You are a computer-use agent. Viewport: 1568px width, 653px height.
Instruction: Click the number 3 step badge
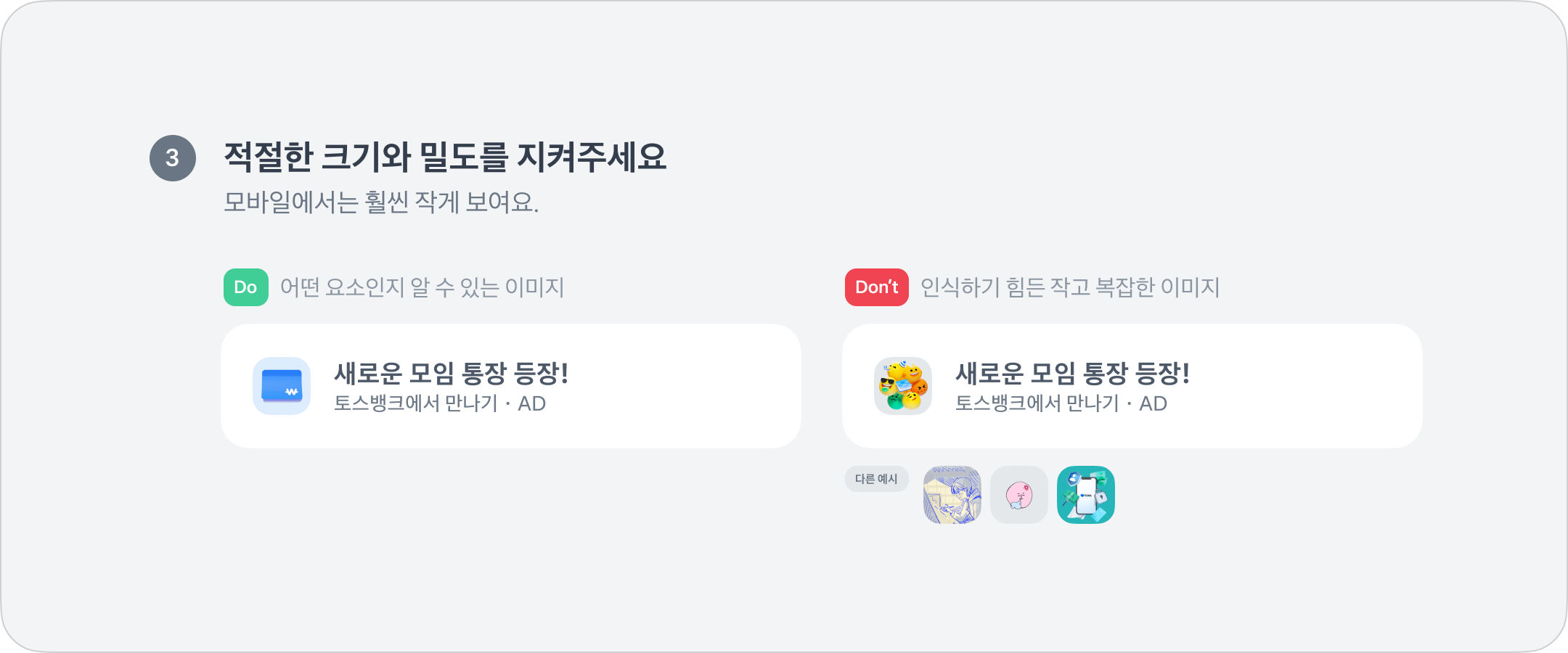coord(173,158)
